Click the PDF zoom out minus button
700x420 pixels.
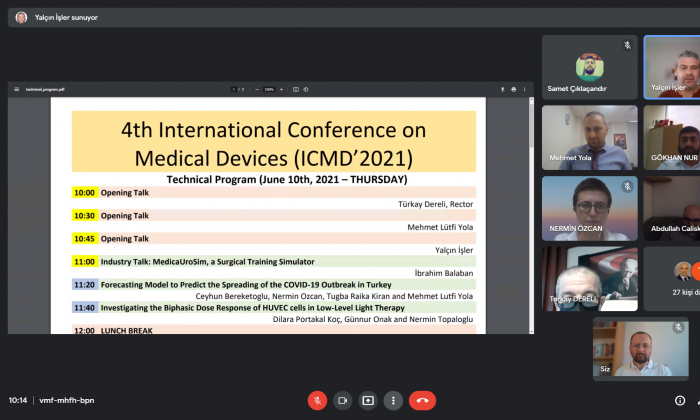tap(257, 89)
